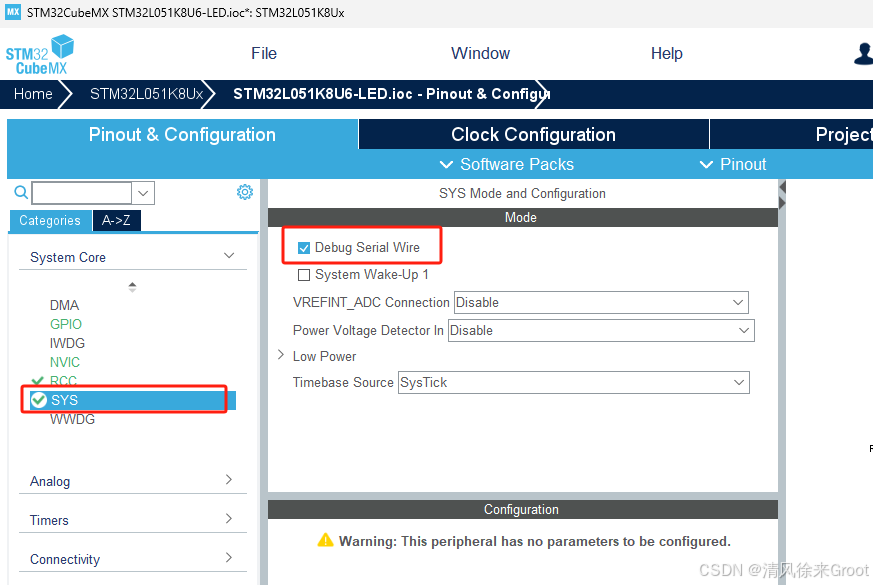The height and width of the screenshot is (585, 873).
Task: Open the user account icon
Action: point(864,53)
